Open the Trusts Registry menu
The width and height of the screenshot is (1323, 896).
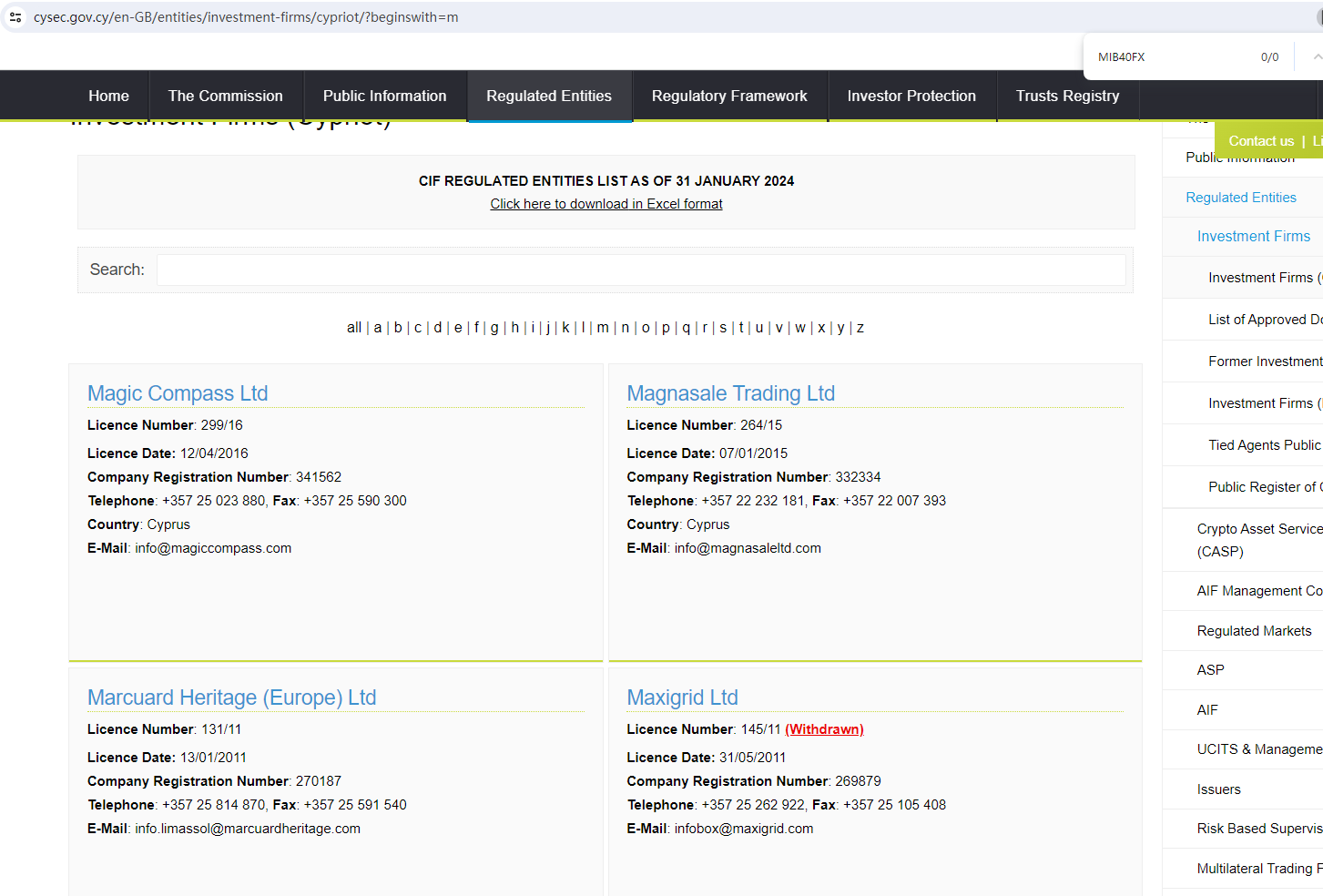1067,96
